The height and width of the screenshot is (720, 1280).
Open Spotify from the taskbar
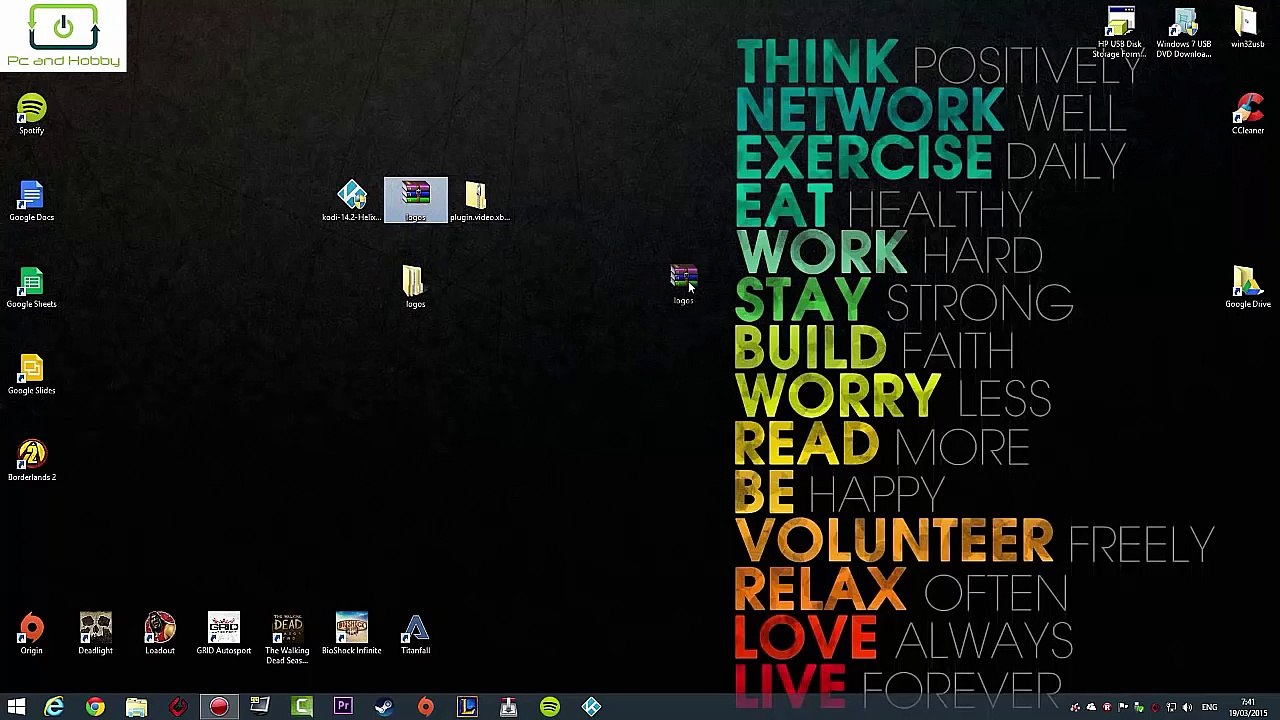[x=549, y=708]
